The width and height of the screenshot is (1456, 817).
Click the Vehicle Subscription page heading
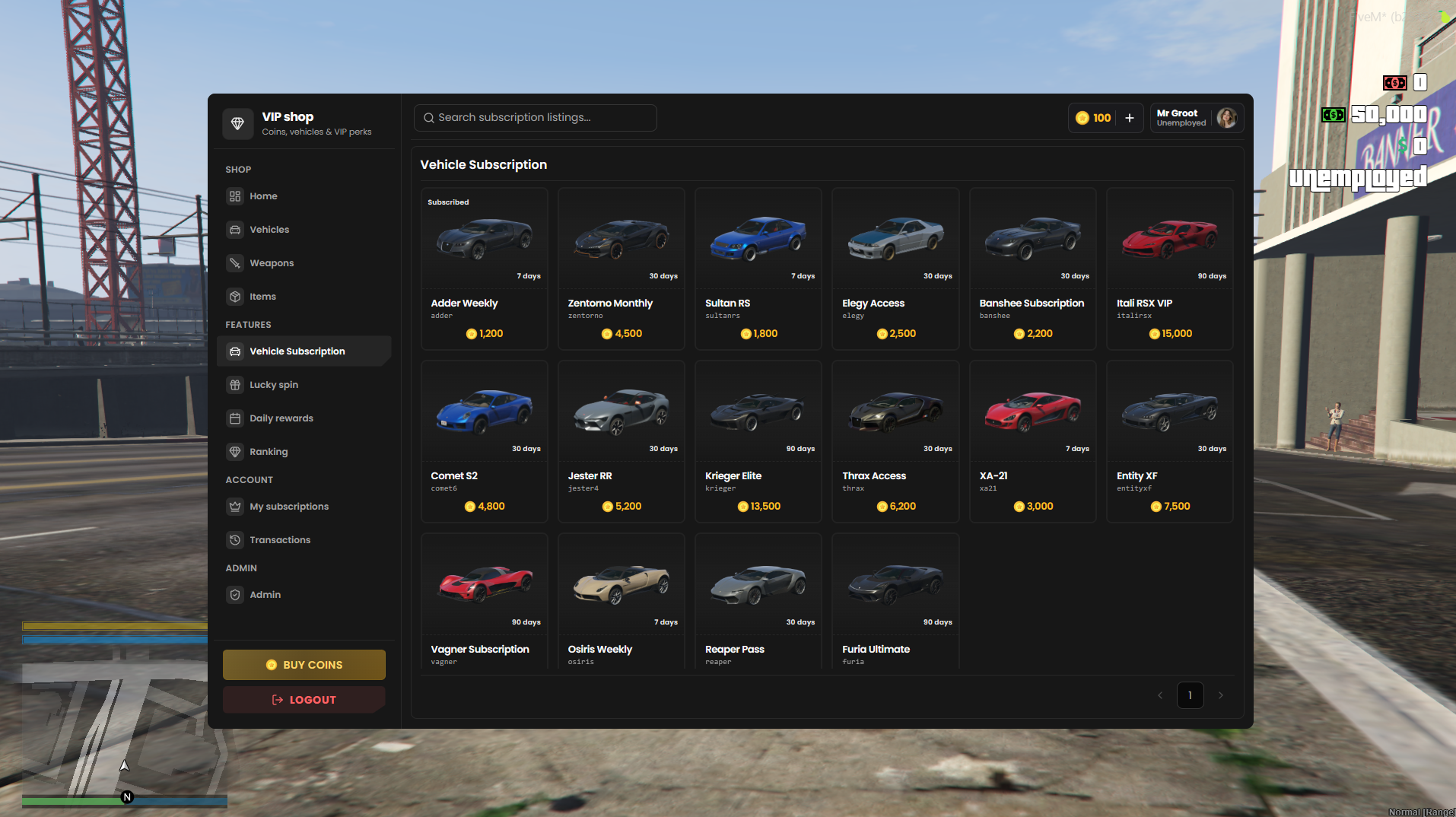484,165
